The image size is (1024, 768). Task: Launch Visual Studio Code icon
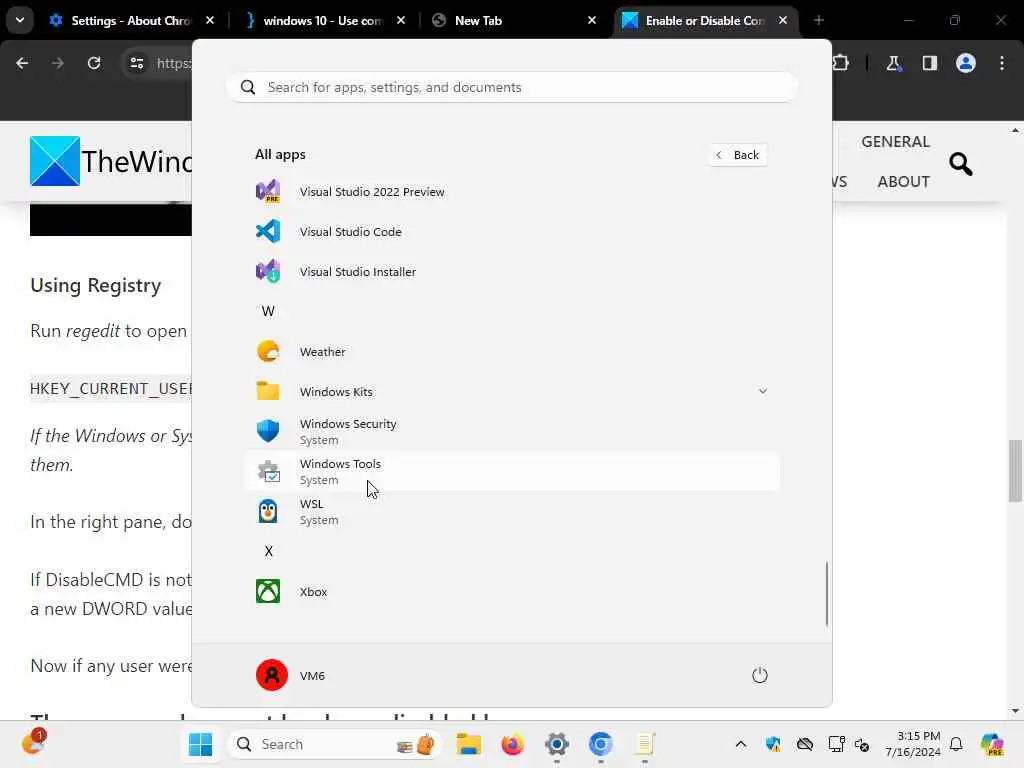click(268, 231)
